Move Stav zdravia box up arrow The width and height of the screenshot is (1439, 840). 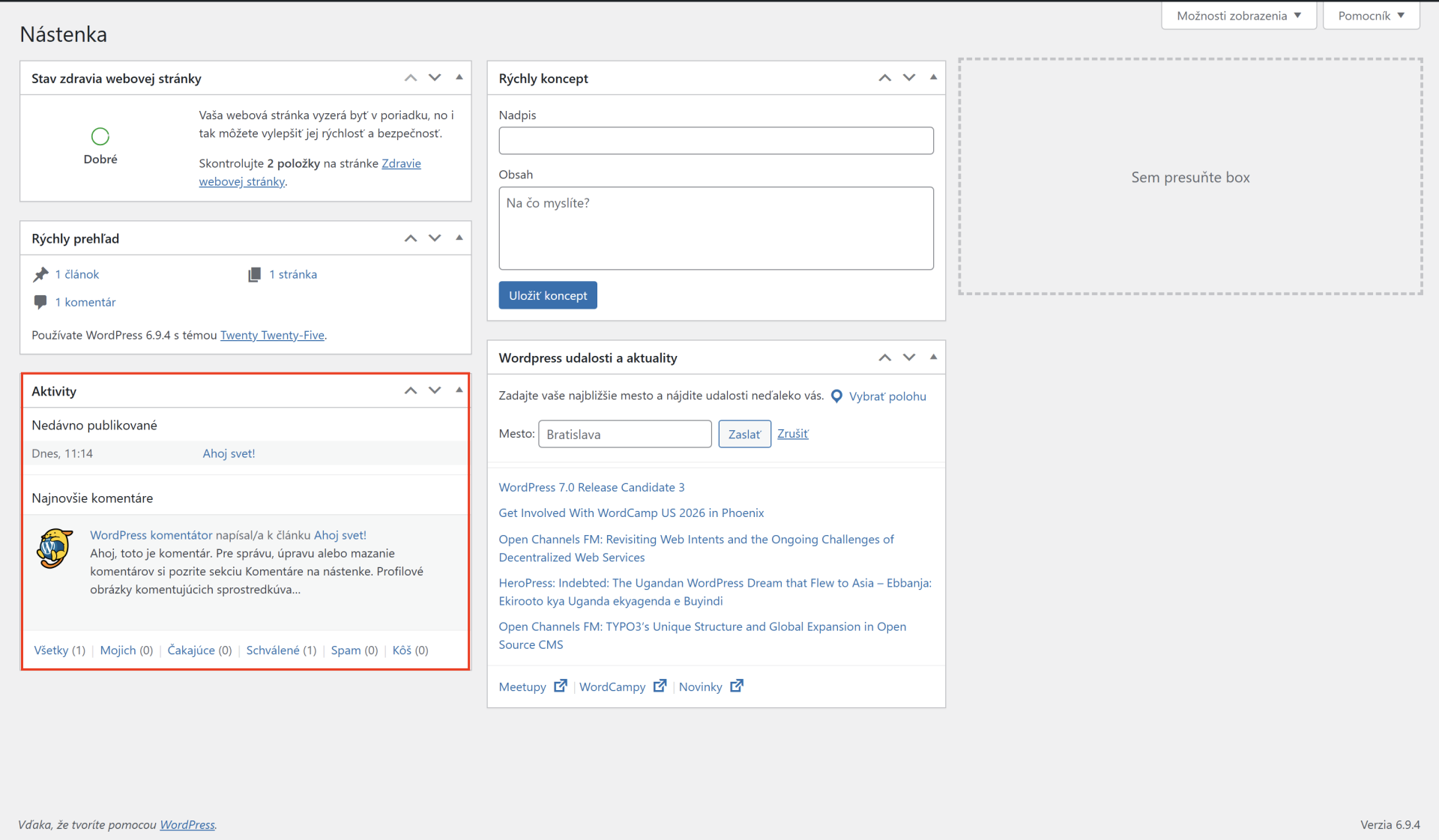tap(411, 78)
